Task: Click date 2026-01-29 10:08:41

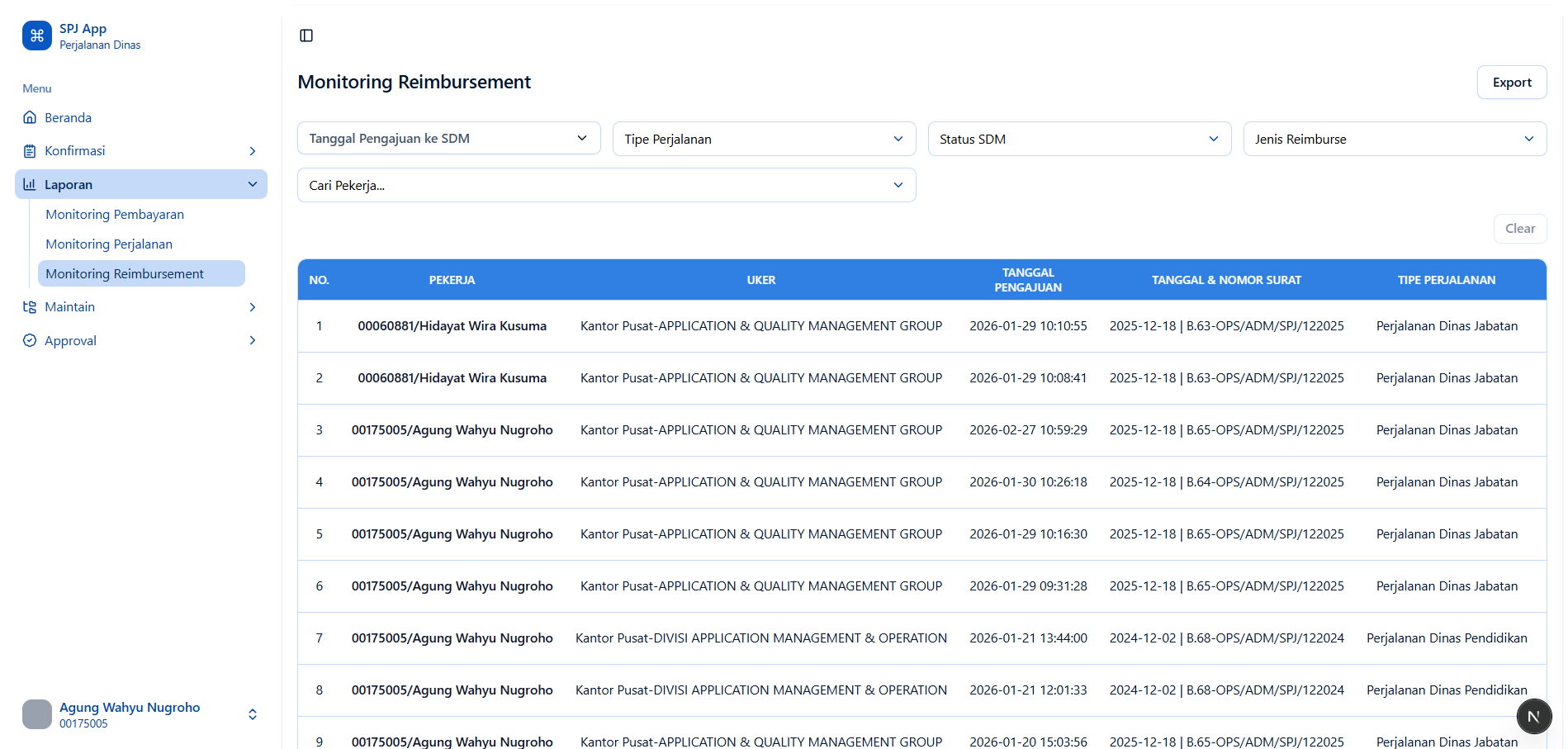Action: [x=1028, y=378]
